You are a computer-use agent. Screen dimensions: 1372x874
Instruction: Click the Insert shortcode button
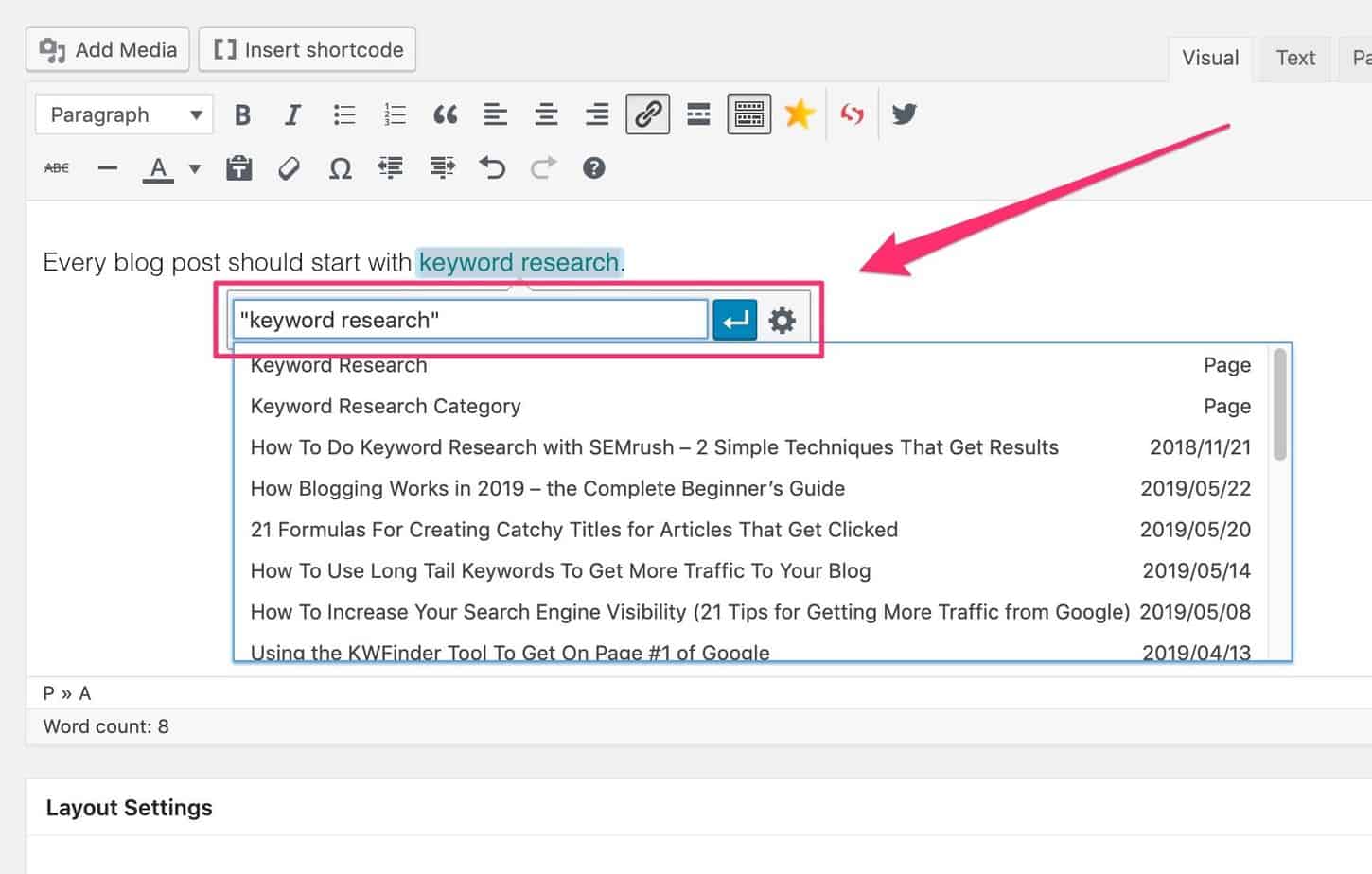pos(307,49)
